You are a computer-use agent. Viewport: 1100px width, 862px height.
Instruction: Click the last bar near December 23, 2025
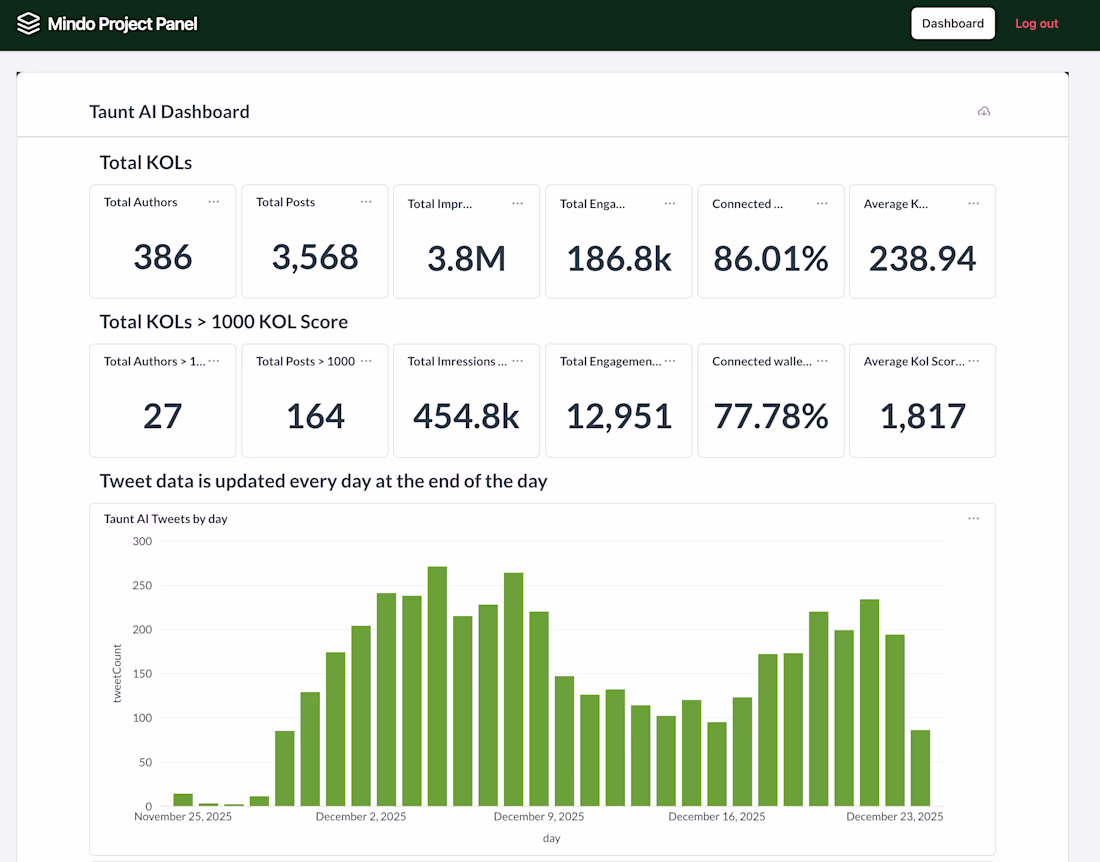coord(920,768)
